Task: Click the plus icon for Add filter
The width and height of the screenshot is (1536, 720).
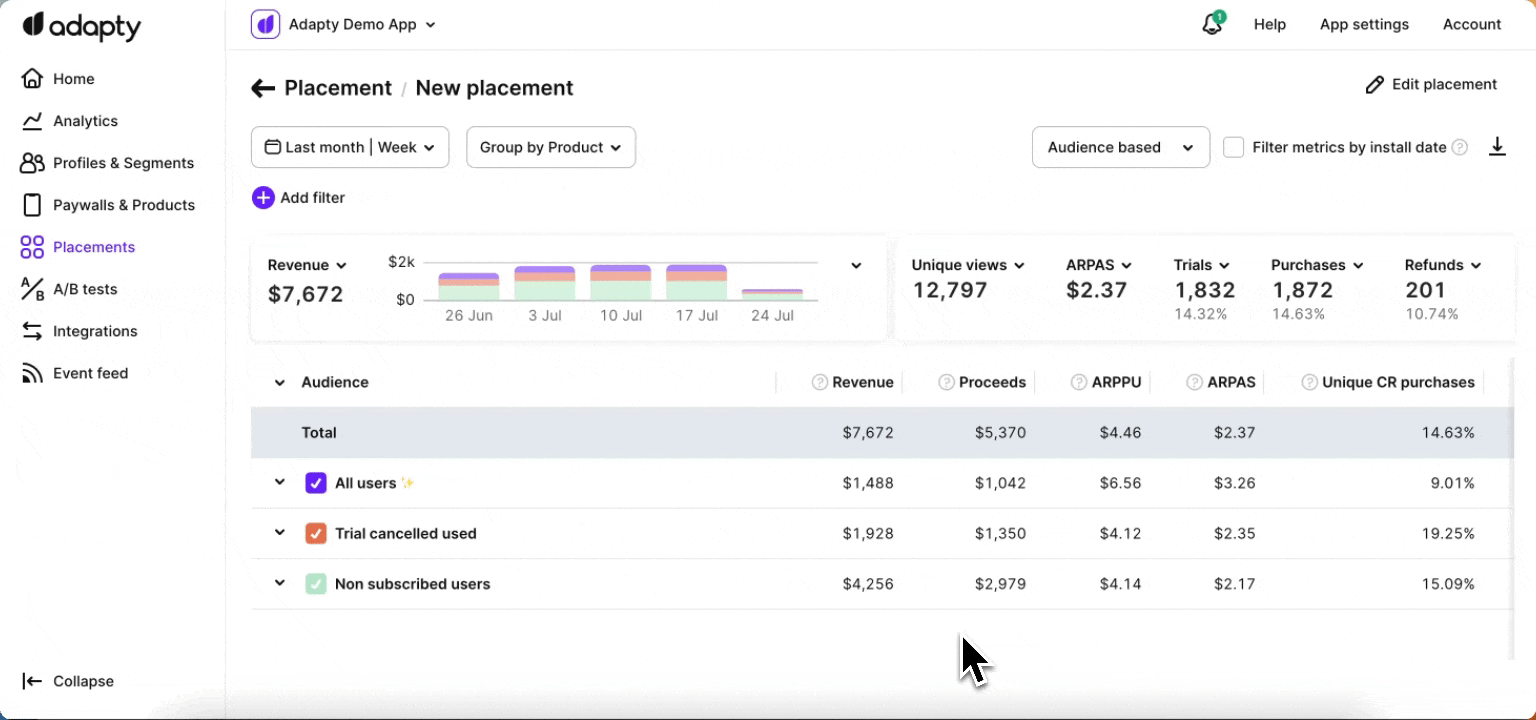Action: pos(263,198)
